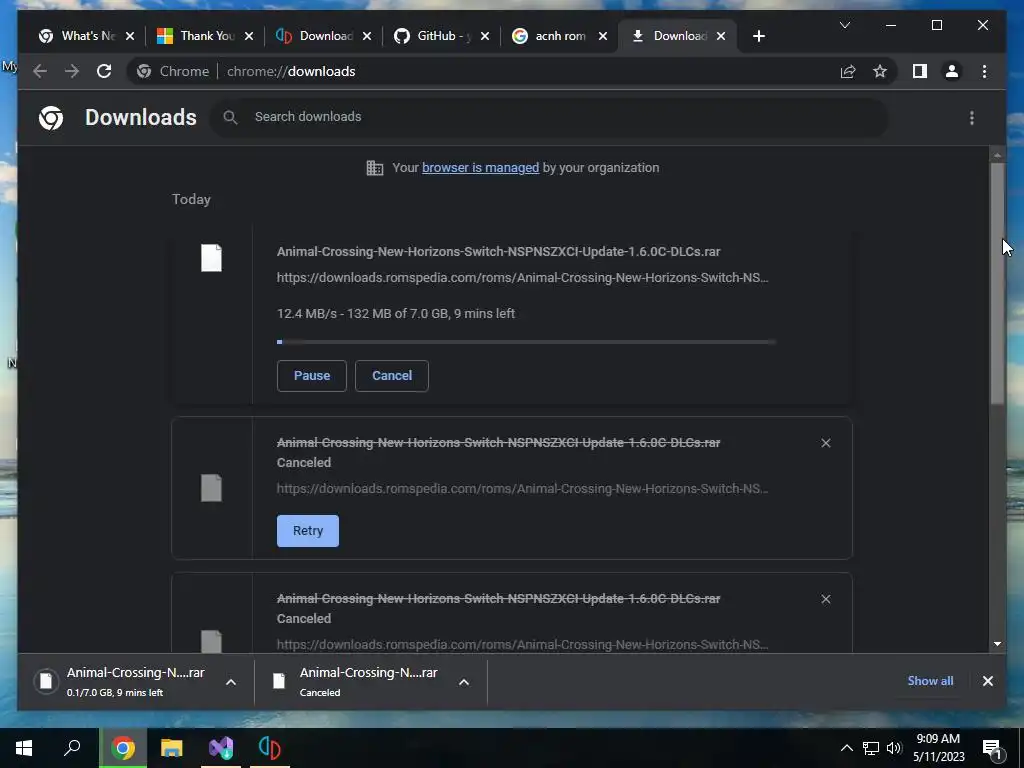Focus the Search downloads field
Image resolution: width=1024 pixels, height=768 pixels.
[549, 118]
